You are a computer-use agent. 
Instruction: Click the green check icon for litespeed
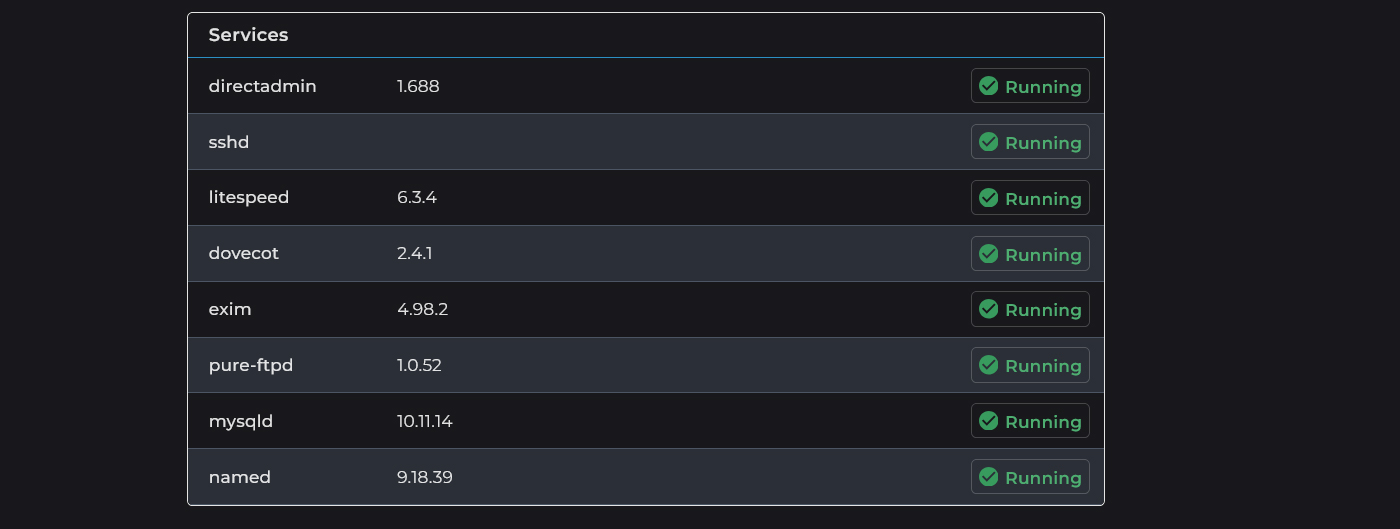click(x=989, y=198)
